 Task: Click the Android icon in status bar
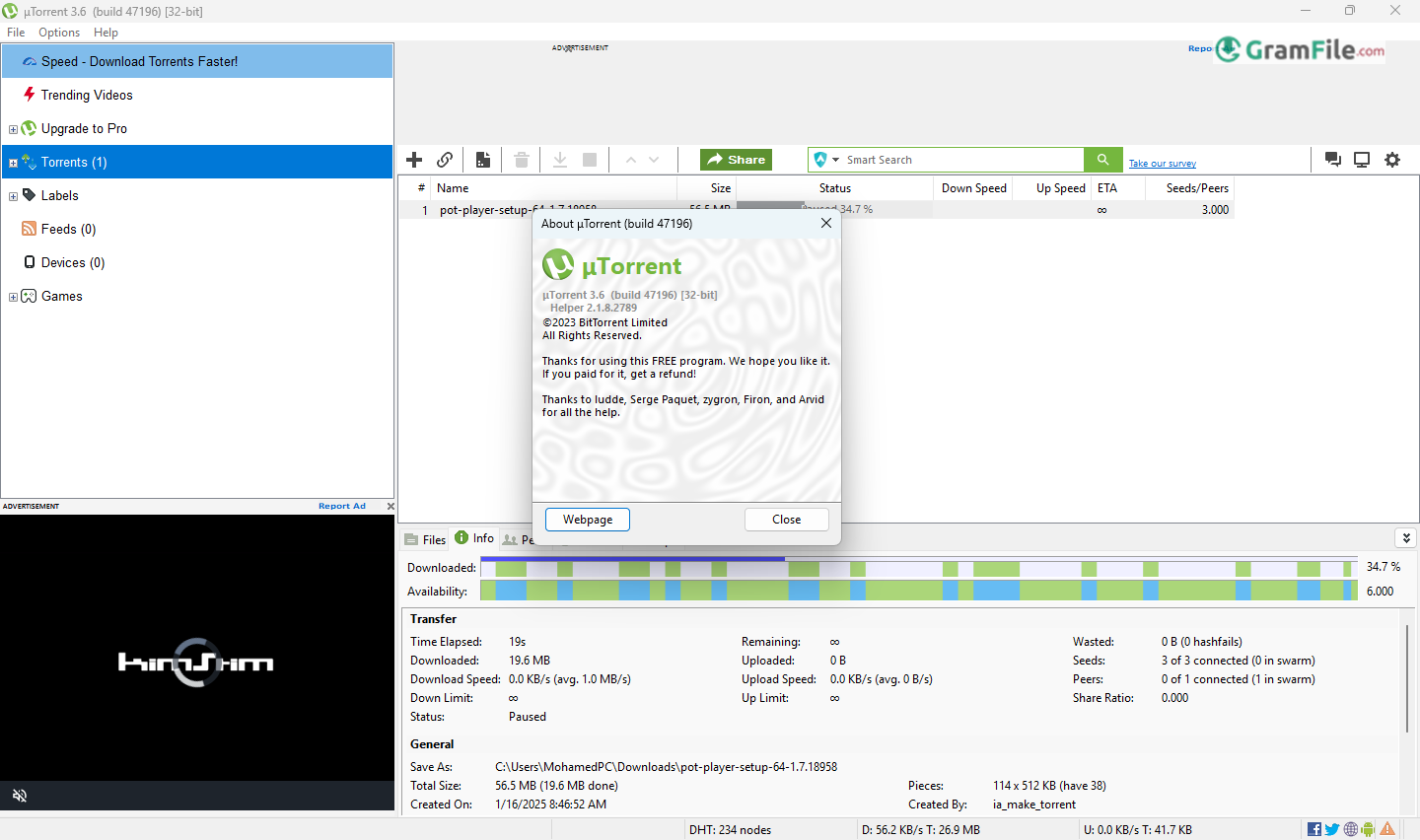(x=1368, y=829)
